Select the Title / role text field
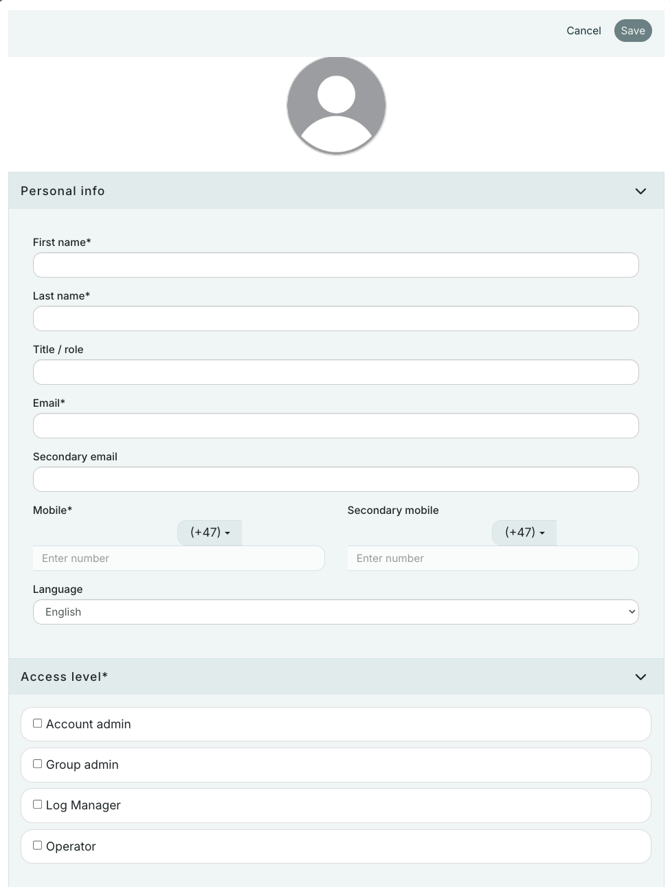 [336, 372]
